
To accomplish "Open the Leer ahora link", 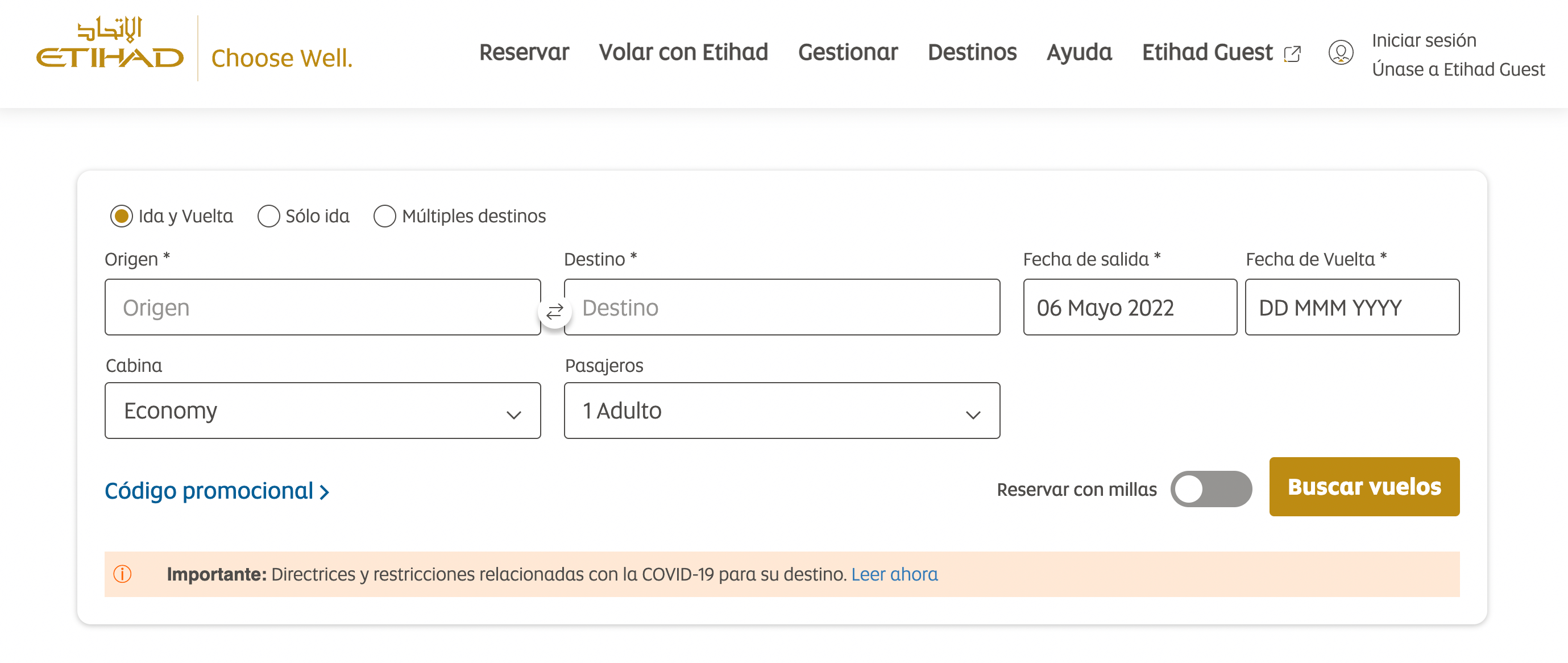I will point(894,574).
